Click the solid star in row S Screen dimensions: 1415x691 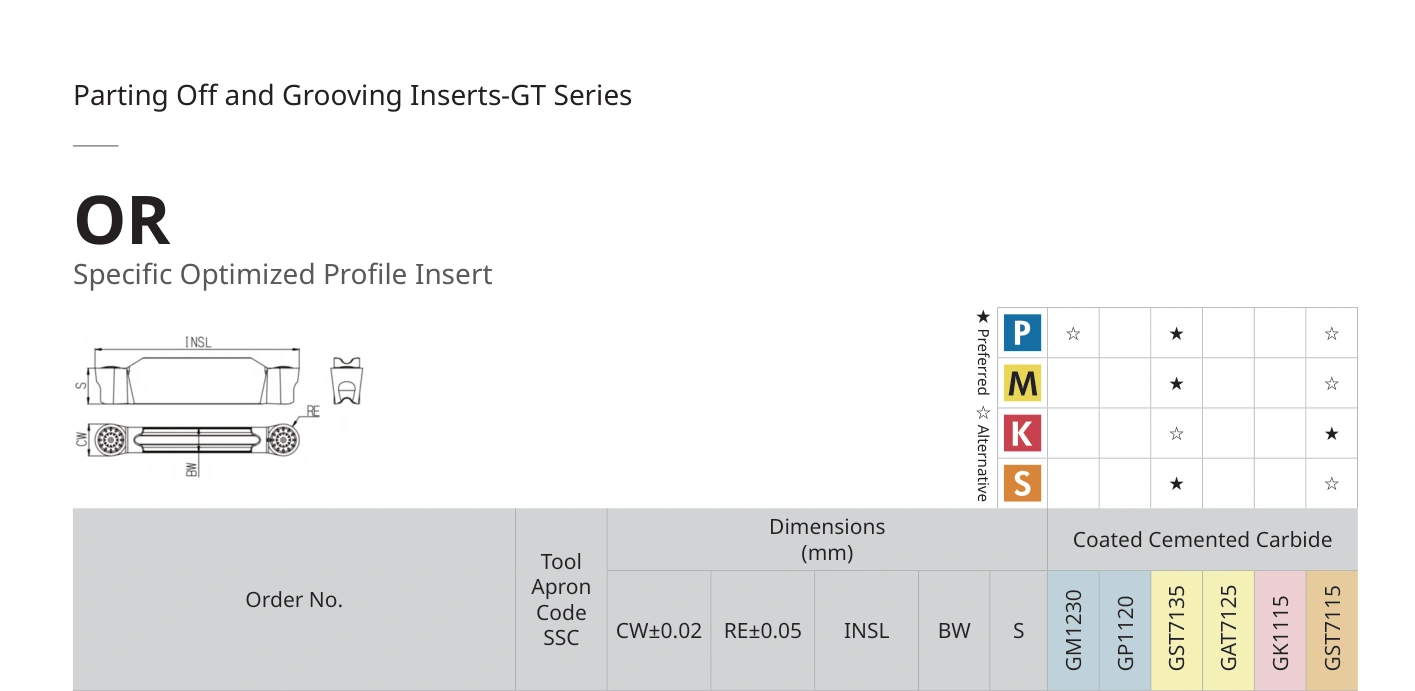tap(1176, 484)
